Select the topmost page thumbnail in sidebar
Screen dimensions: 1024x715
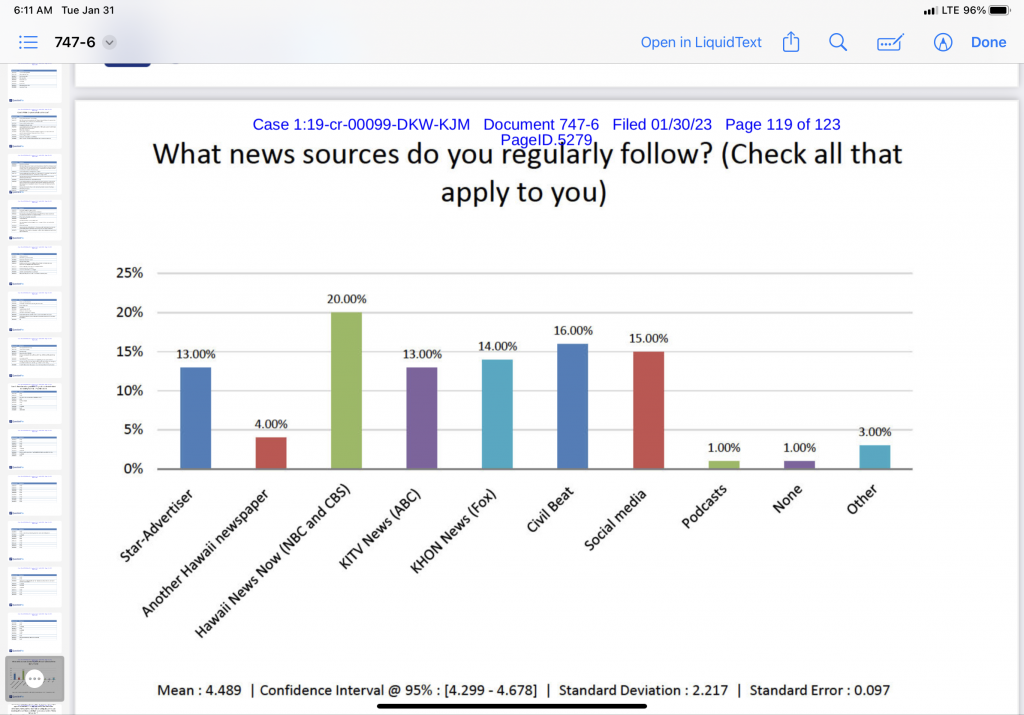(34, 84)
